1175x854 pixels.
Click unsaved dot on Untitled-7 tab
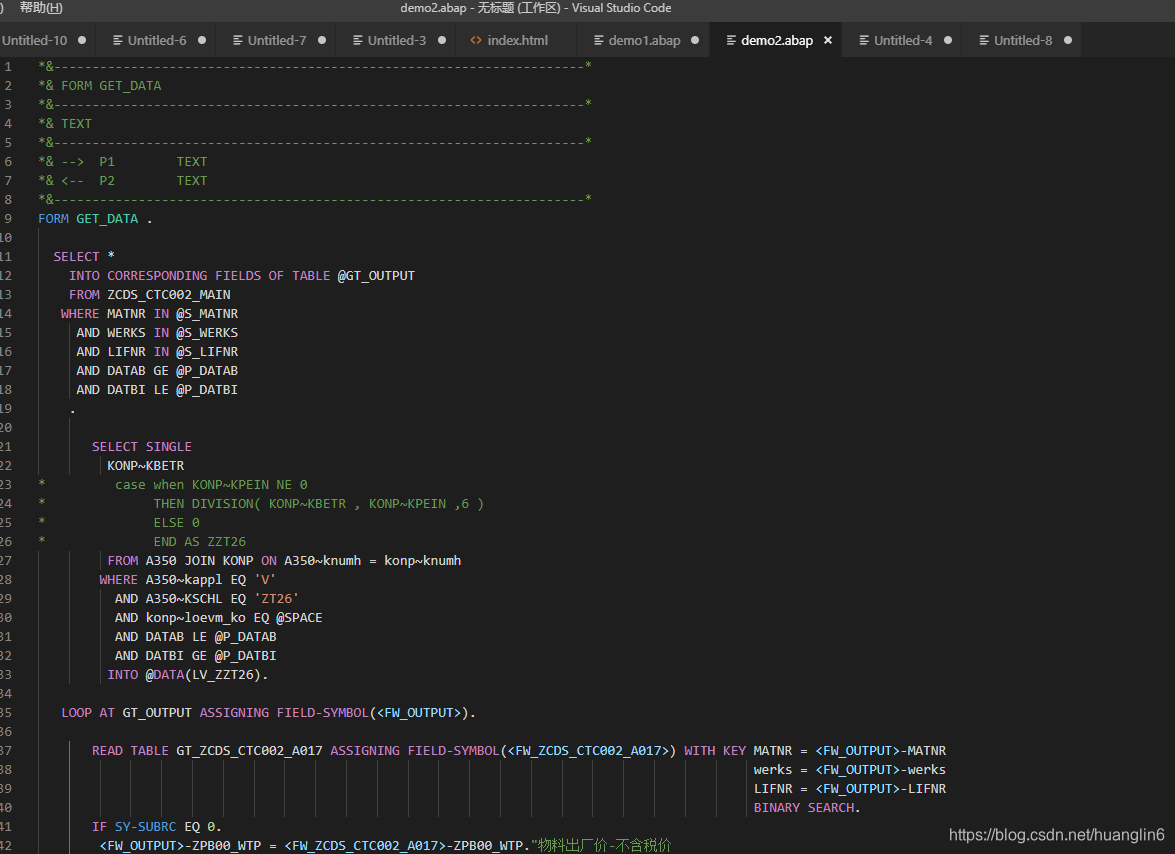point(321,40)
